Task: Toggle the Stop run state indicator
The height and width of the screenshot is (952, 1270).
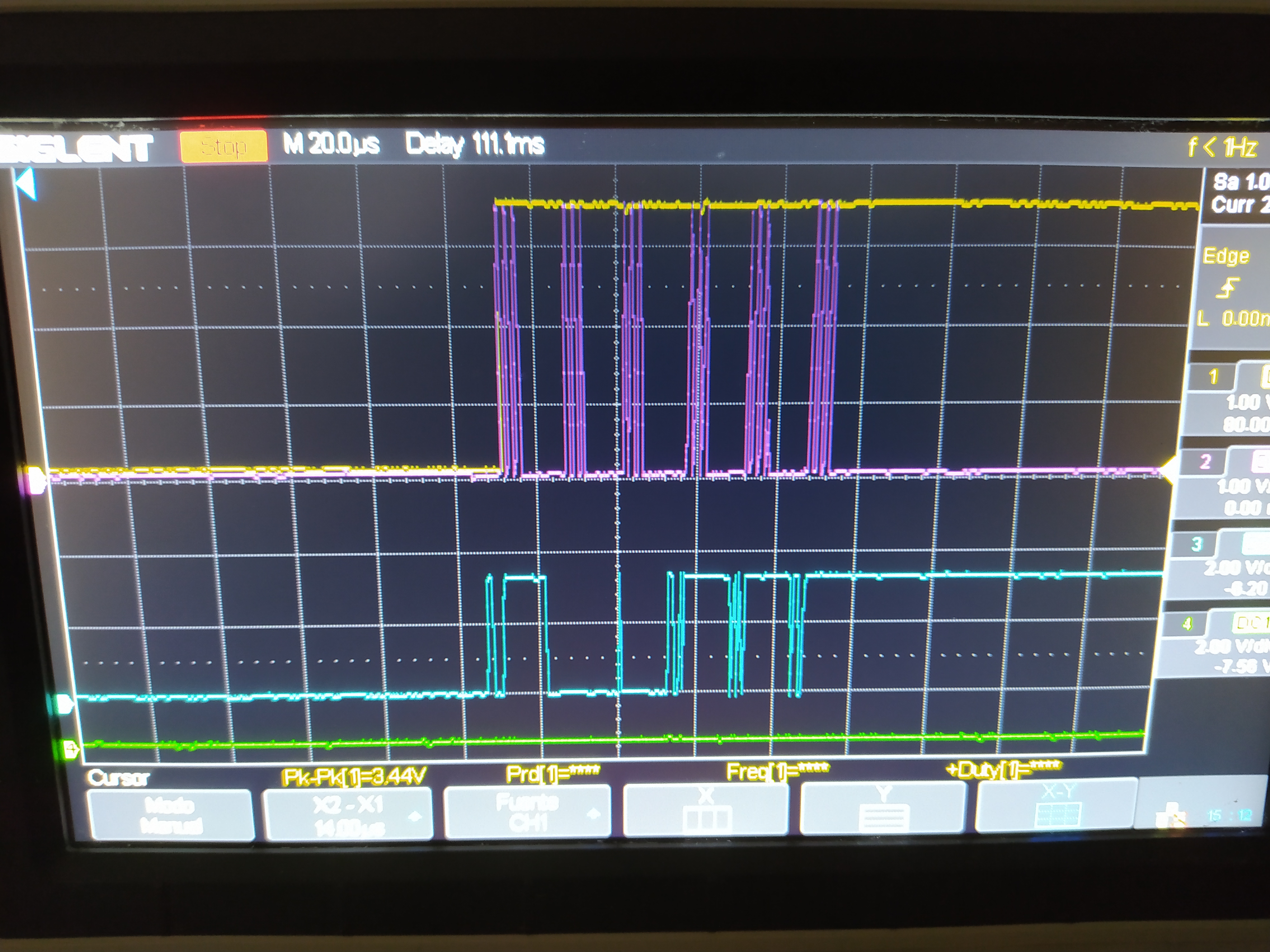Action: (223, 146)
